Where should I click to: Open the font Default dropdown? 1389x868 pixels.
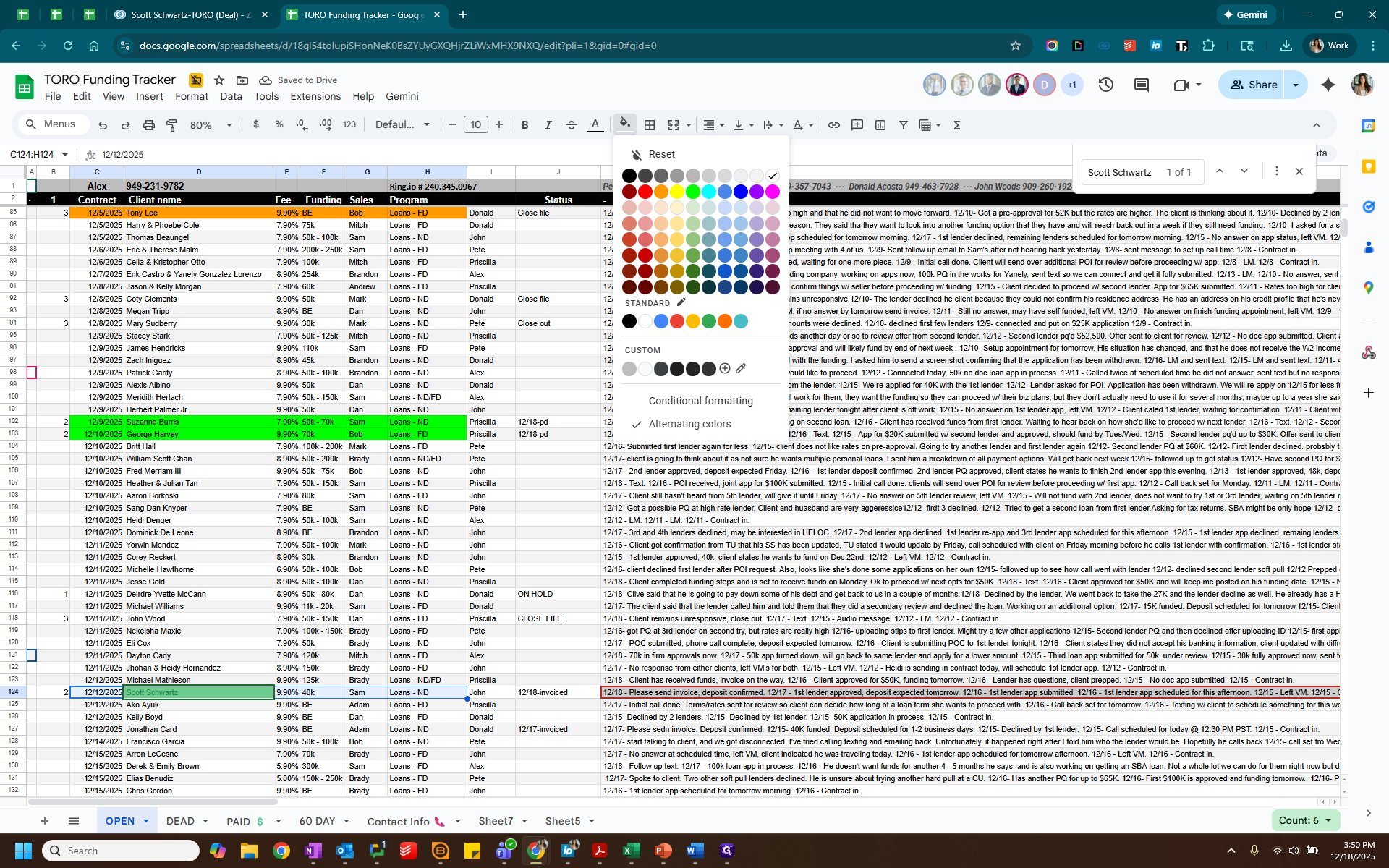(402, 125)
